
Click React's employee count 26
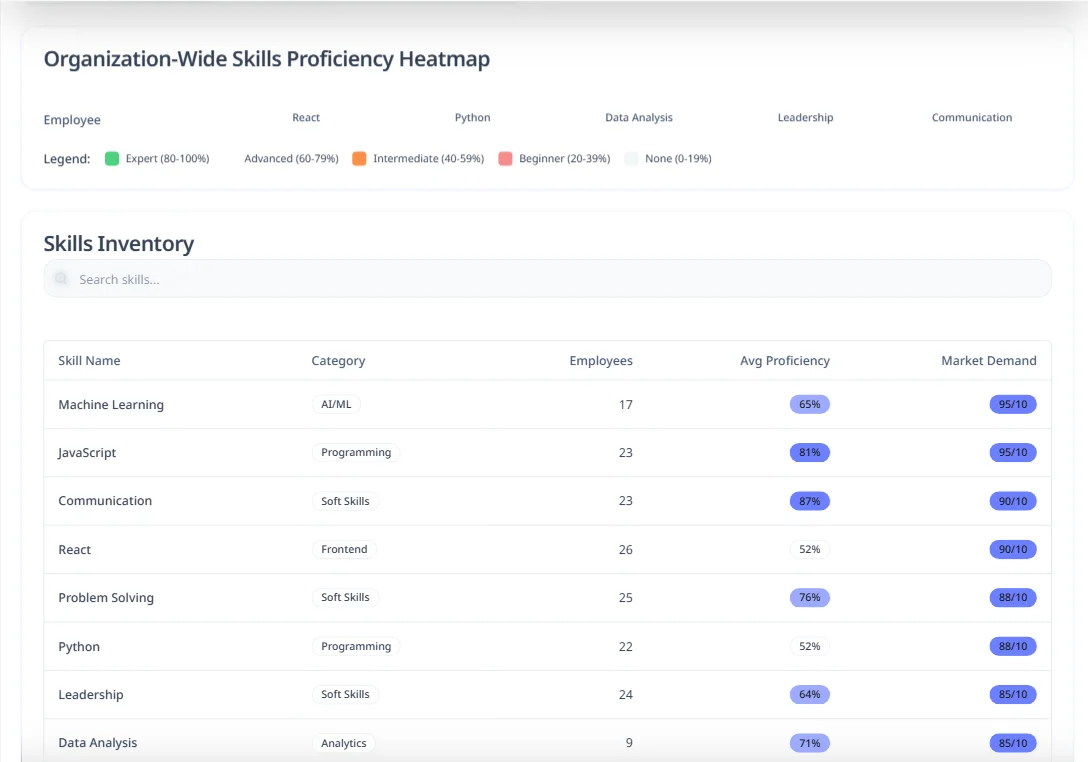(626, 550)
